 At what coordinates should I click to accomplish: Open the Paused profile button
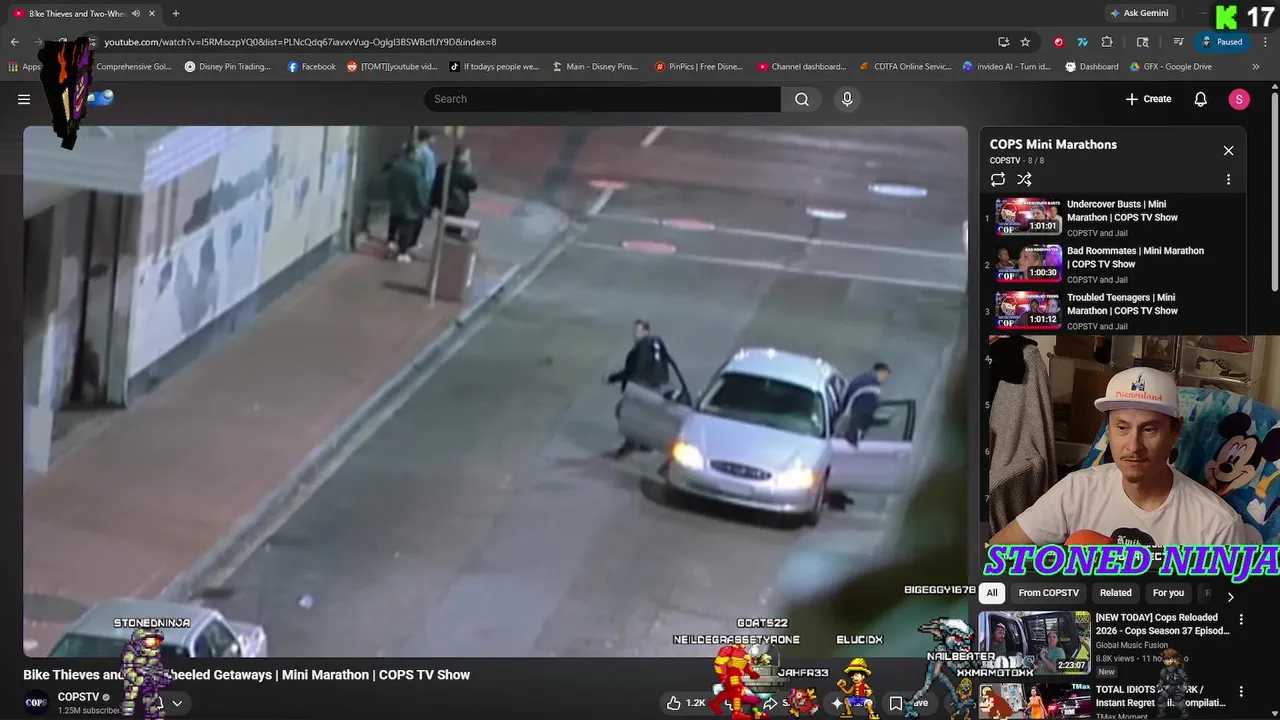click(x=1222, y=42)
